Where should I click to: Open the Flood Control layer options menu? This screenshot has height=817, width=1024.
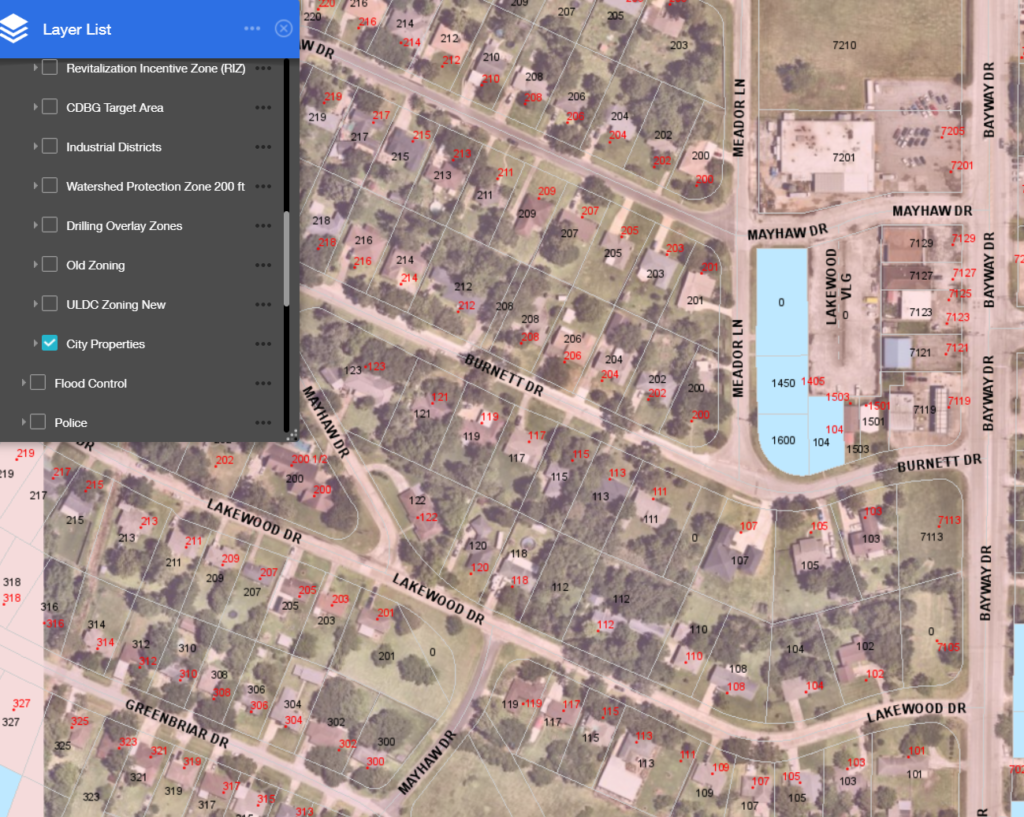tap(263, 383)
